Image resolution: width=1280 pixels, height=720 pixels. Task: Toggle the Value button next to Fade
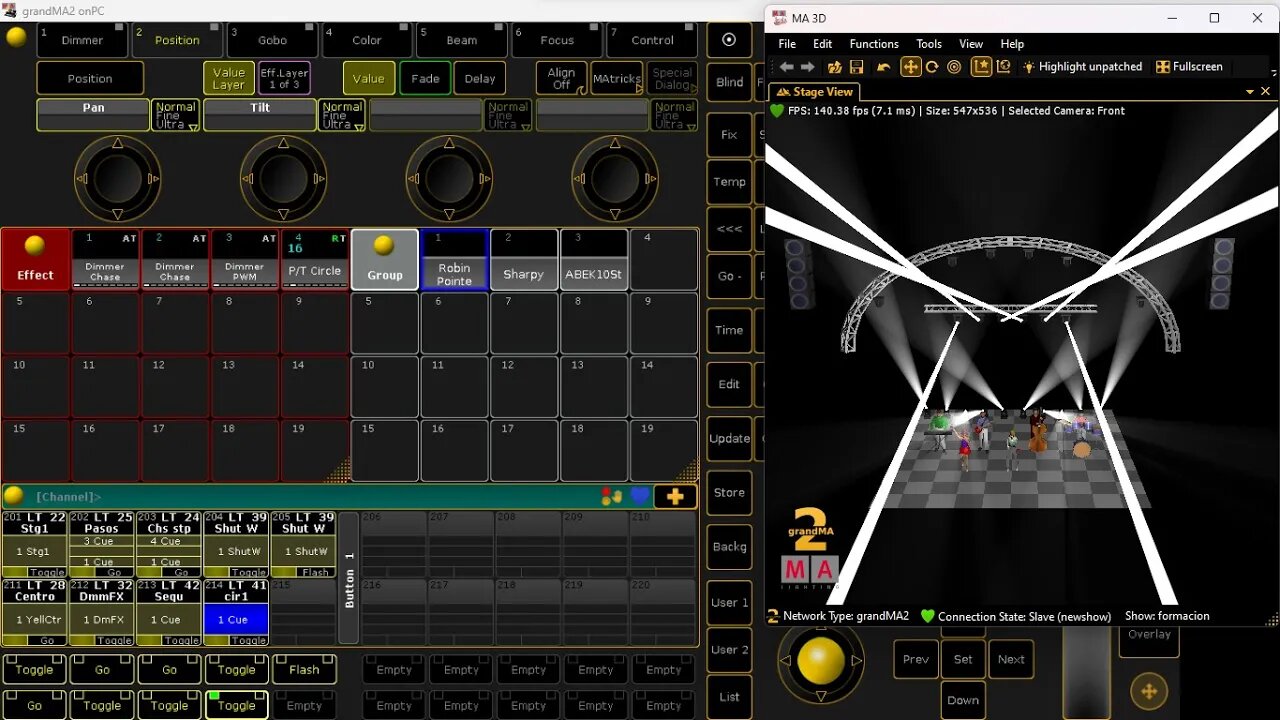click(x=368, y=78)
